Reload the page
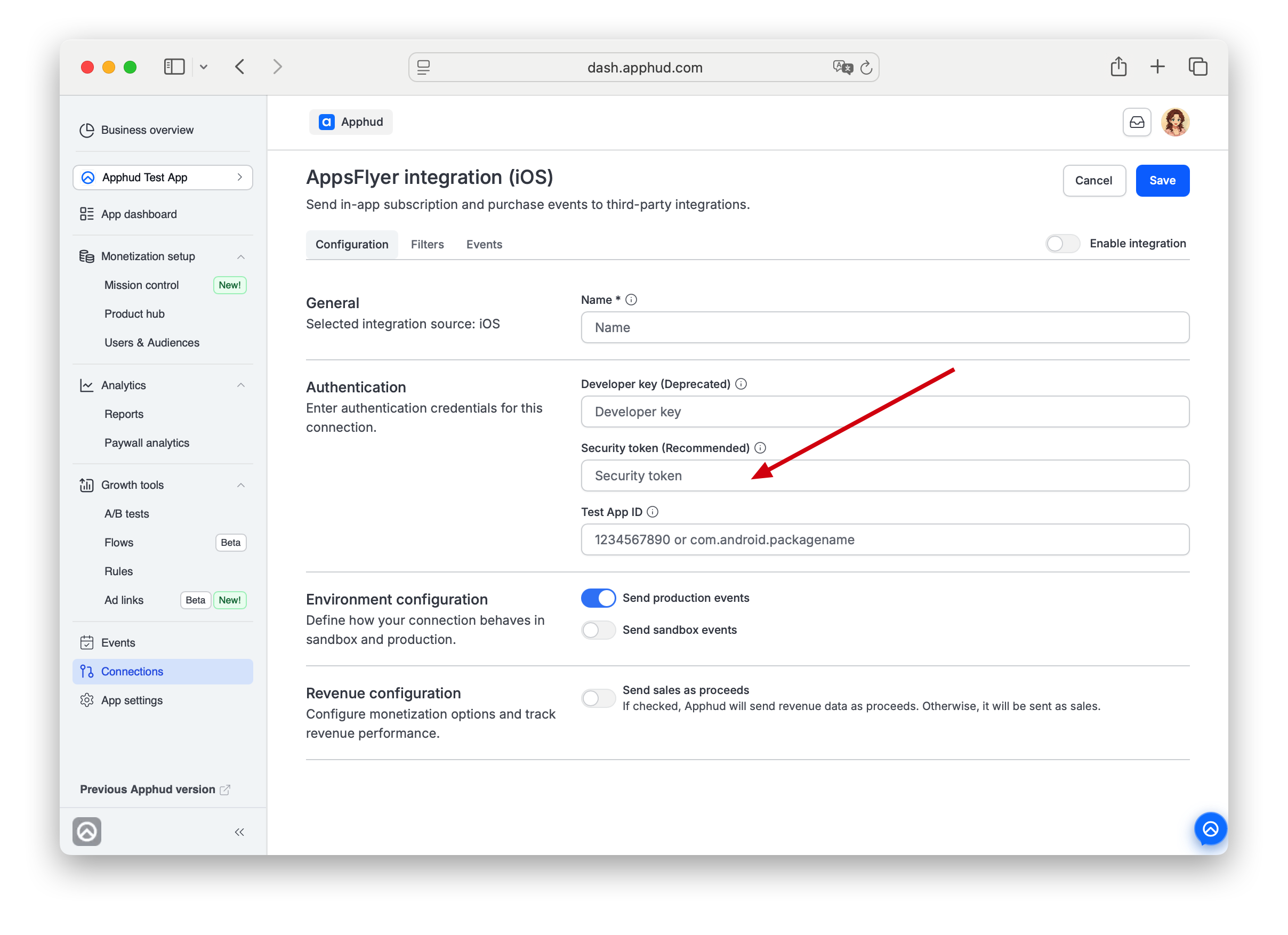The image size is (1288, 935). (866, 68)
